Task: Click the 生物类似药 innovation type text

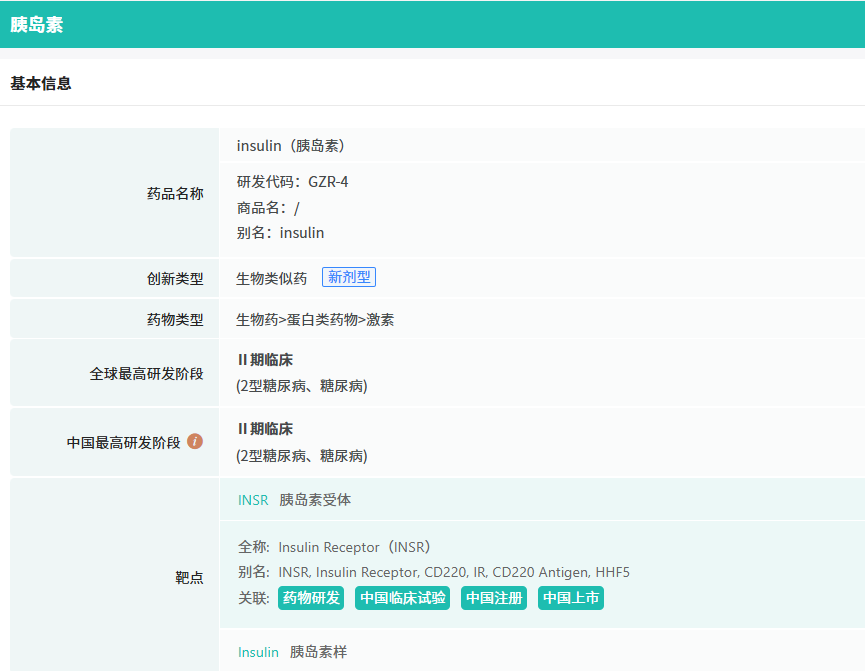Action: coord(271,279)
